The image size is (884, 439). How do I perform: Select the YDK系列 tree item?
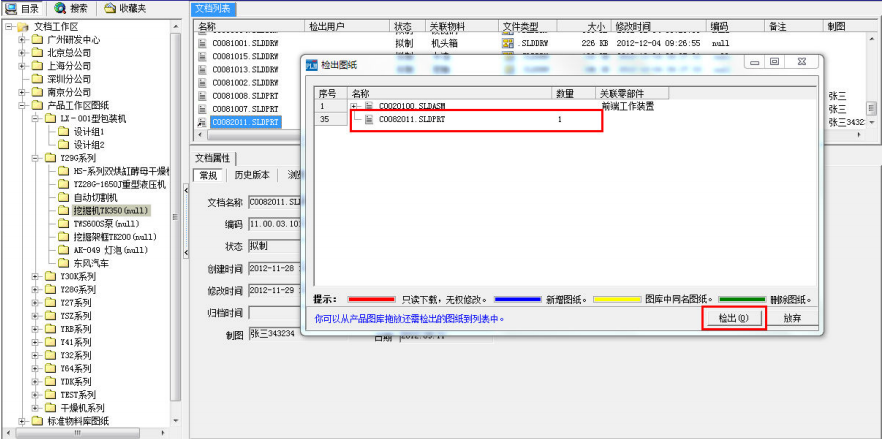tap(76, 382)
